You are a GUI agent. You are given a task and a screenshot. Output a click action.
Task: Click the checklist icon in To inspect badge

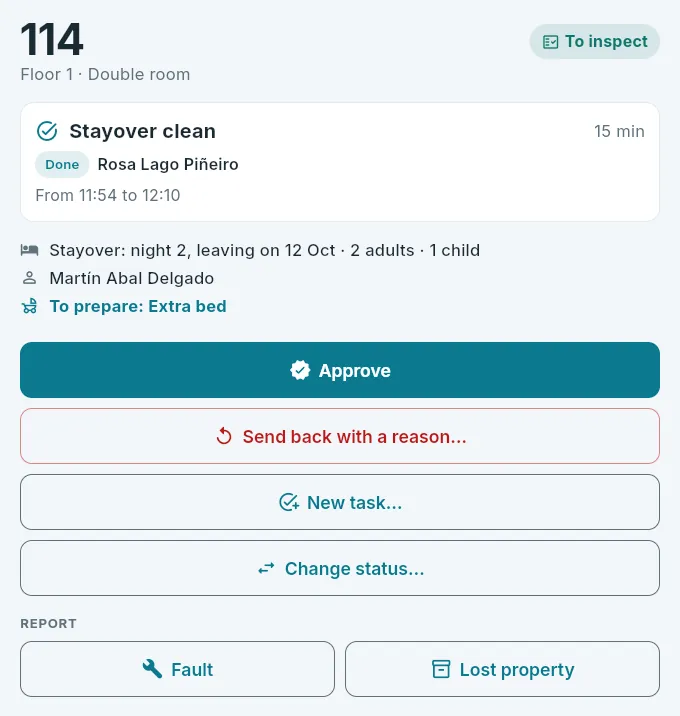(x=550, y=42)
